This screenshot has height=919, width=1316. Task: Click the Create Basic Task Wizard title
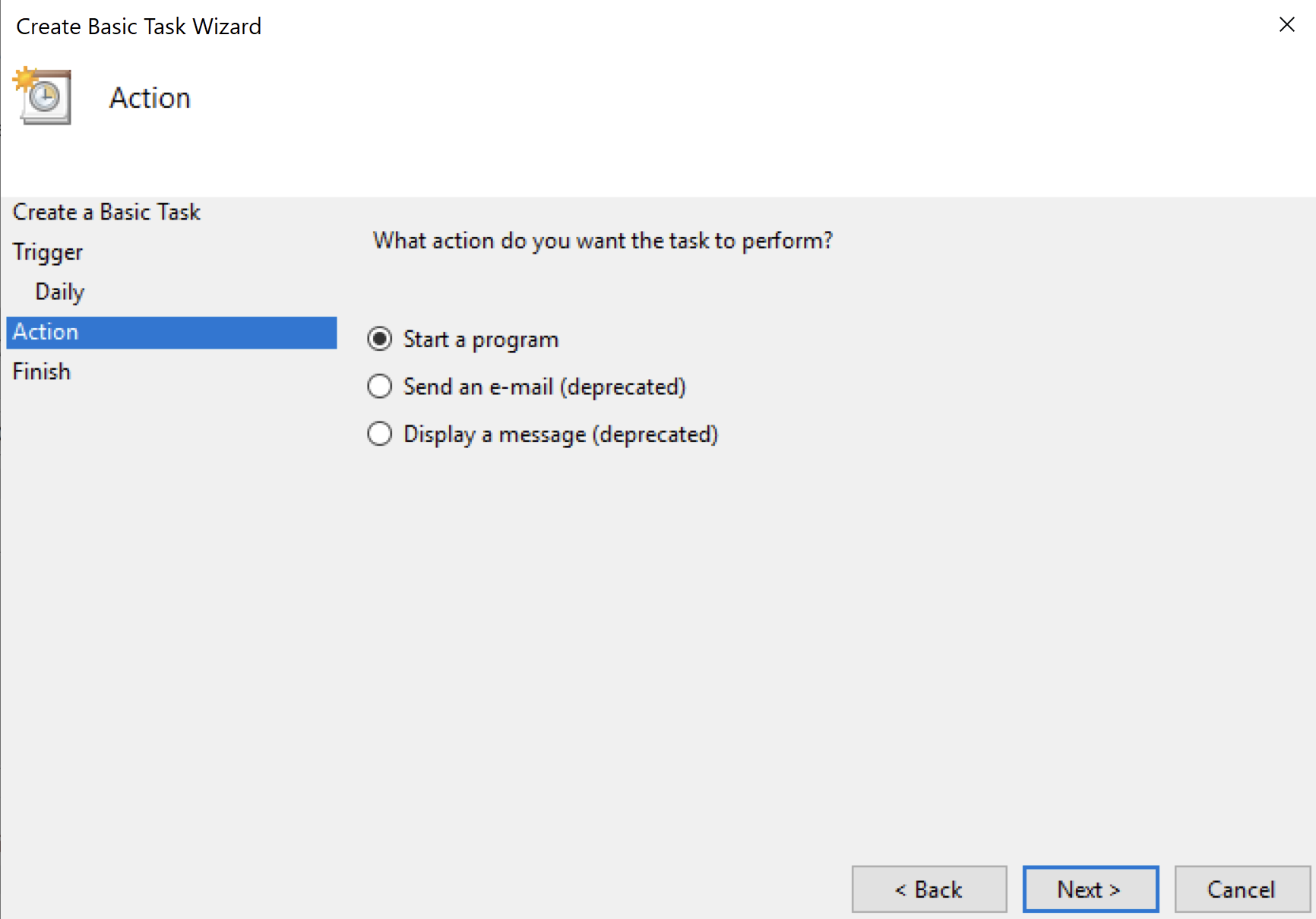point(139,27)
